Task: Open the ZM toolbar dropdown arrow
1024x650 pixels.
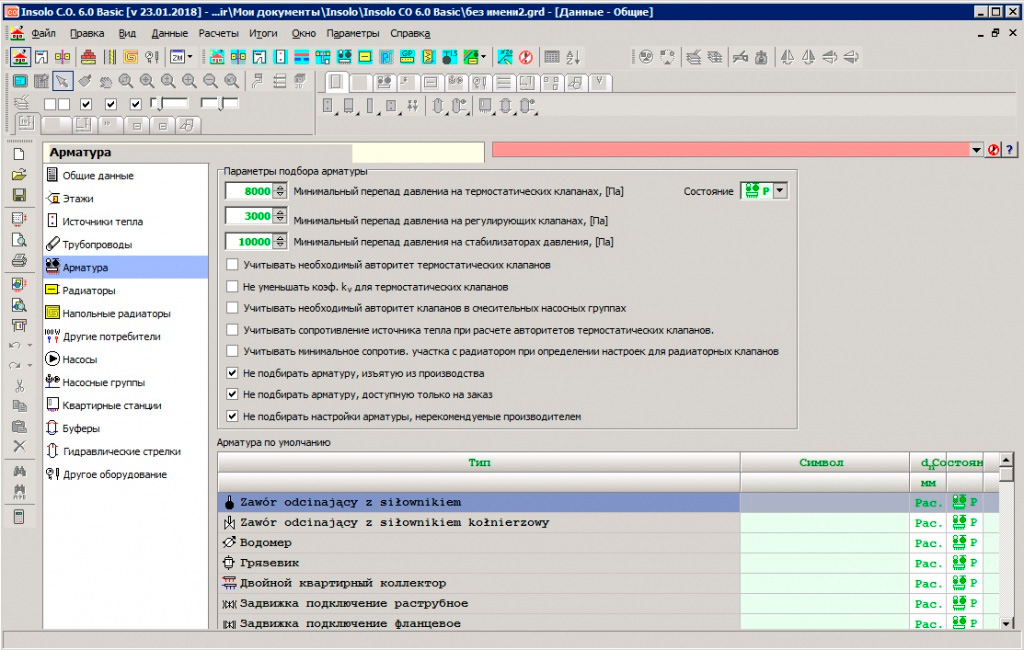Action: pyautogui.click(x=190, y=57)
